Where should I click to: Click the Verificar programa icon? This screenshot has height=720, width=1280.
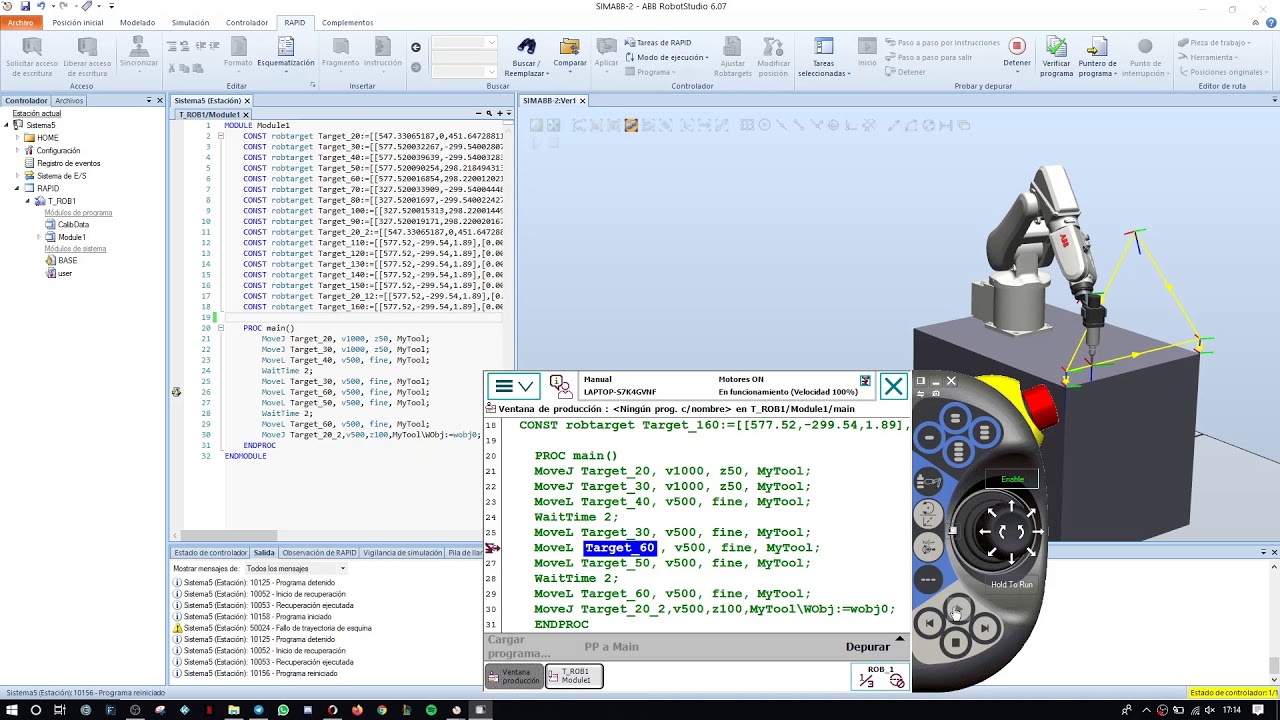(x=1056, y=47)
